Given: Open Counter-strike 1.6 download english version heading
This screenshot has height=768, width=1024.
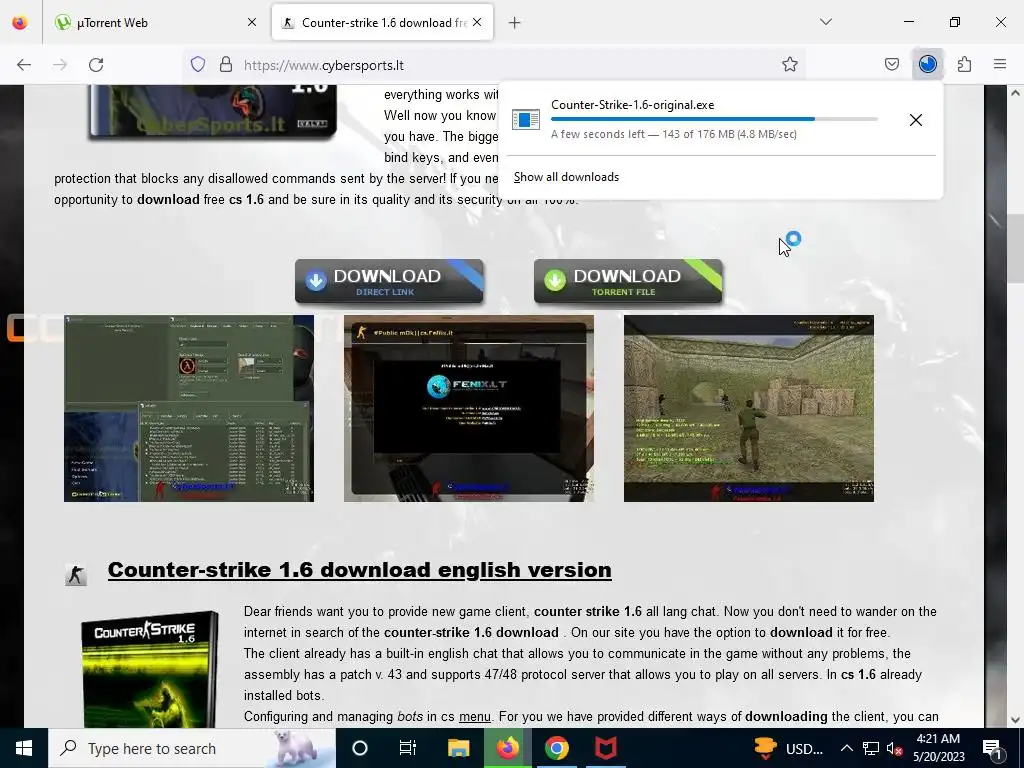Looking at the screenshot, I should click(359, 569).
